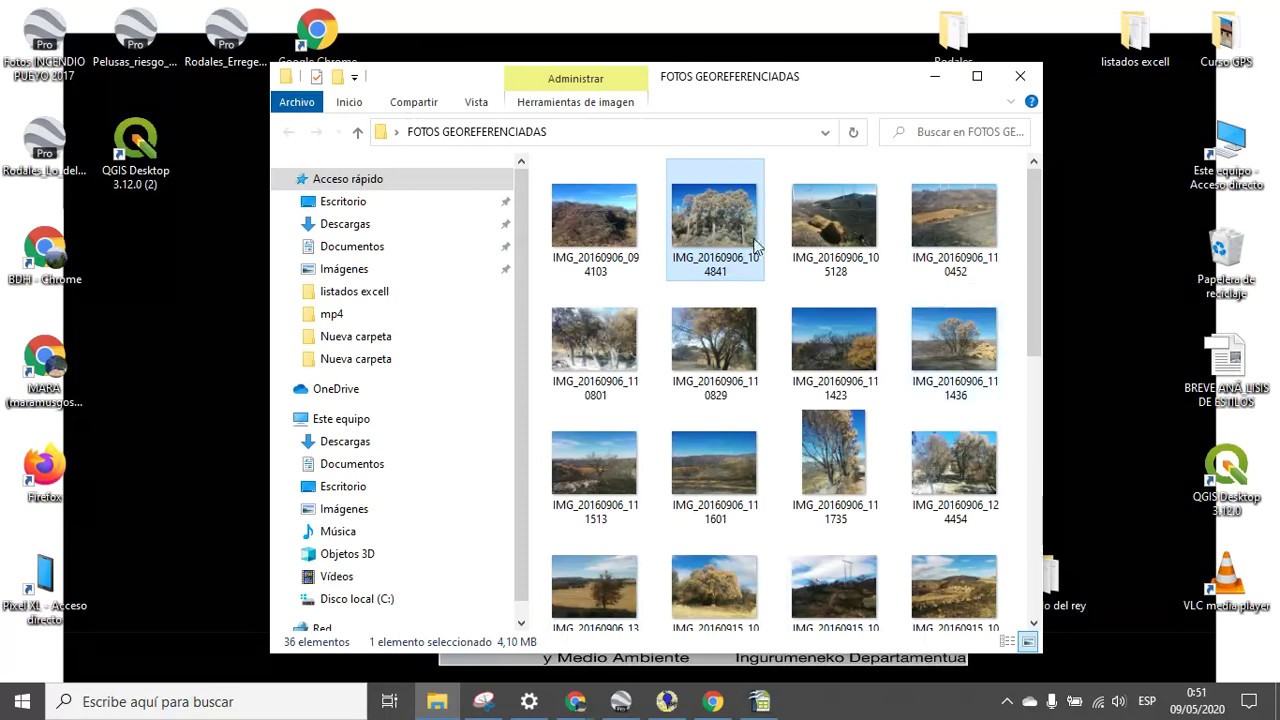Open Pixel XL Acceso directo shortcut

(44, 589)
